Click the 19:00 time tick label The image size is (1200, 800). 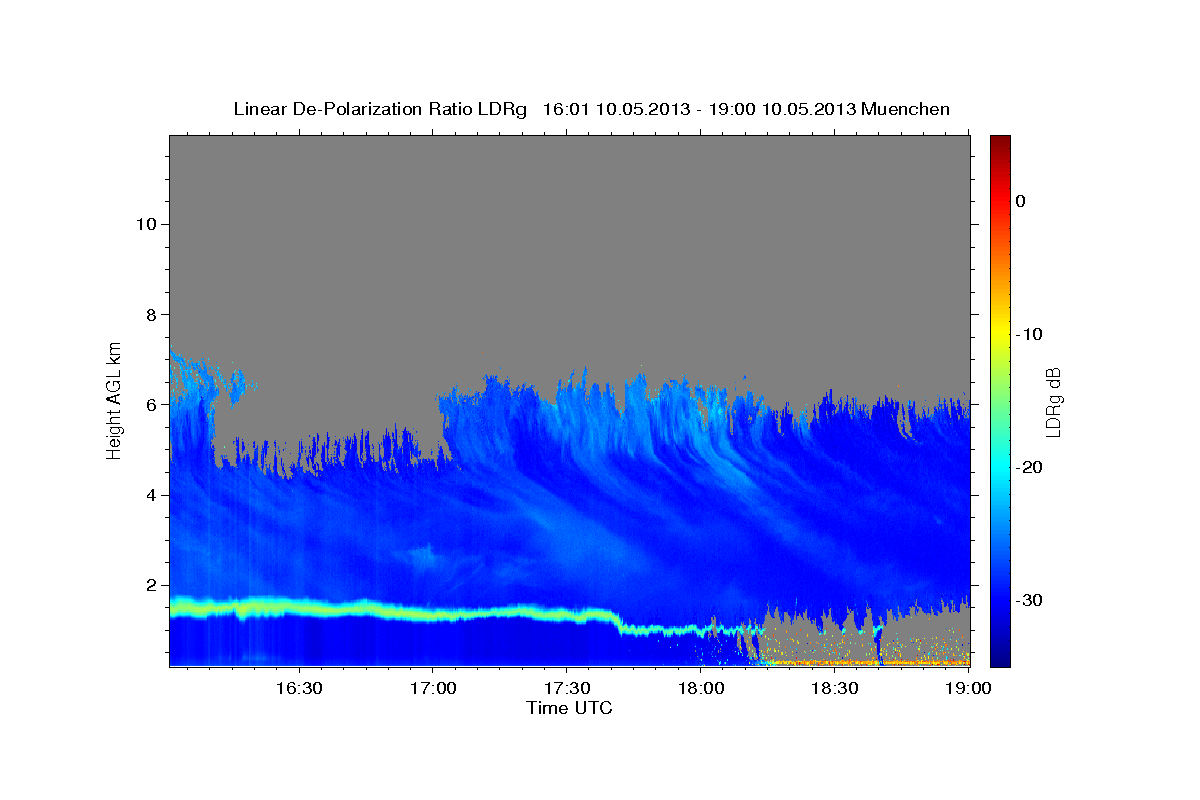point(969,689)
